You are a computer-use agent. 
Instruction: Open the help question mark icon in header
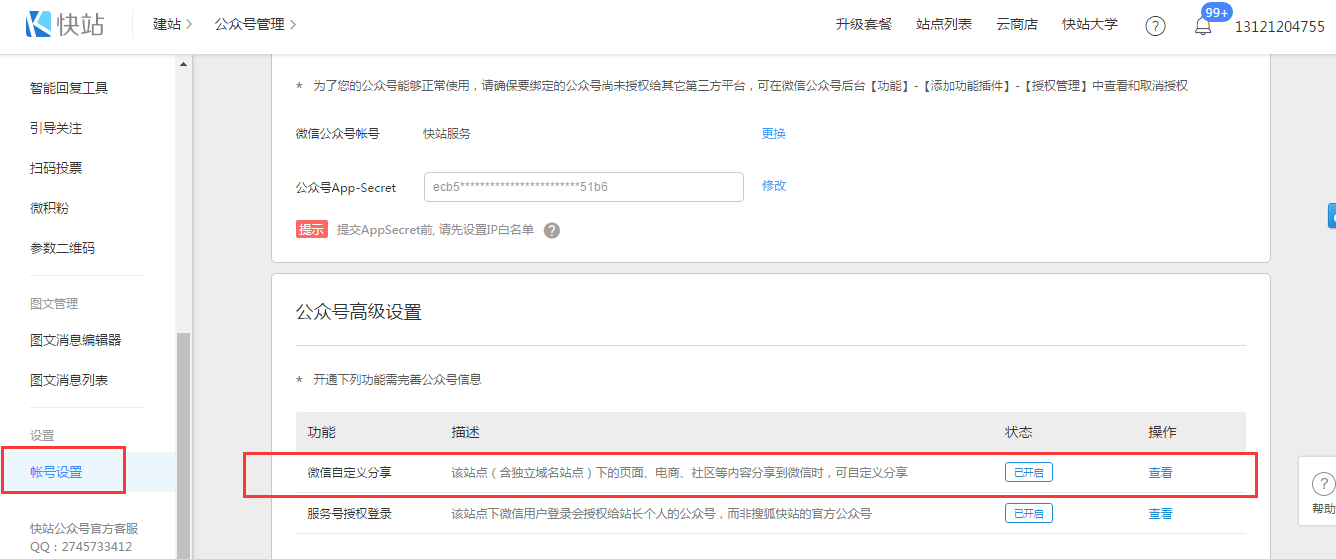(x=1155, y=26)
